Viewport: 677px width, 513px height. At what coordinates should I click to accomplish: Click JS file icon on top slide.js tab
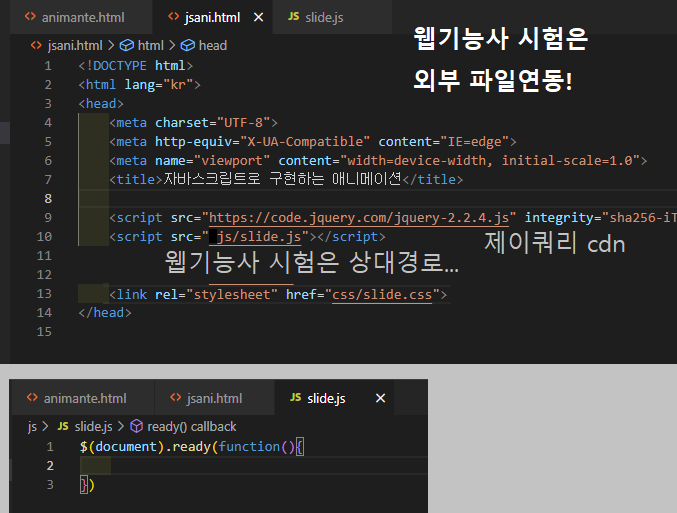(294, 16)
